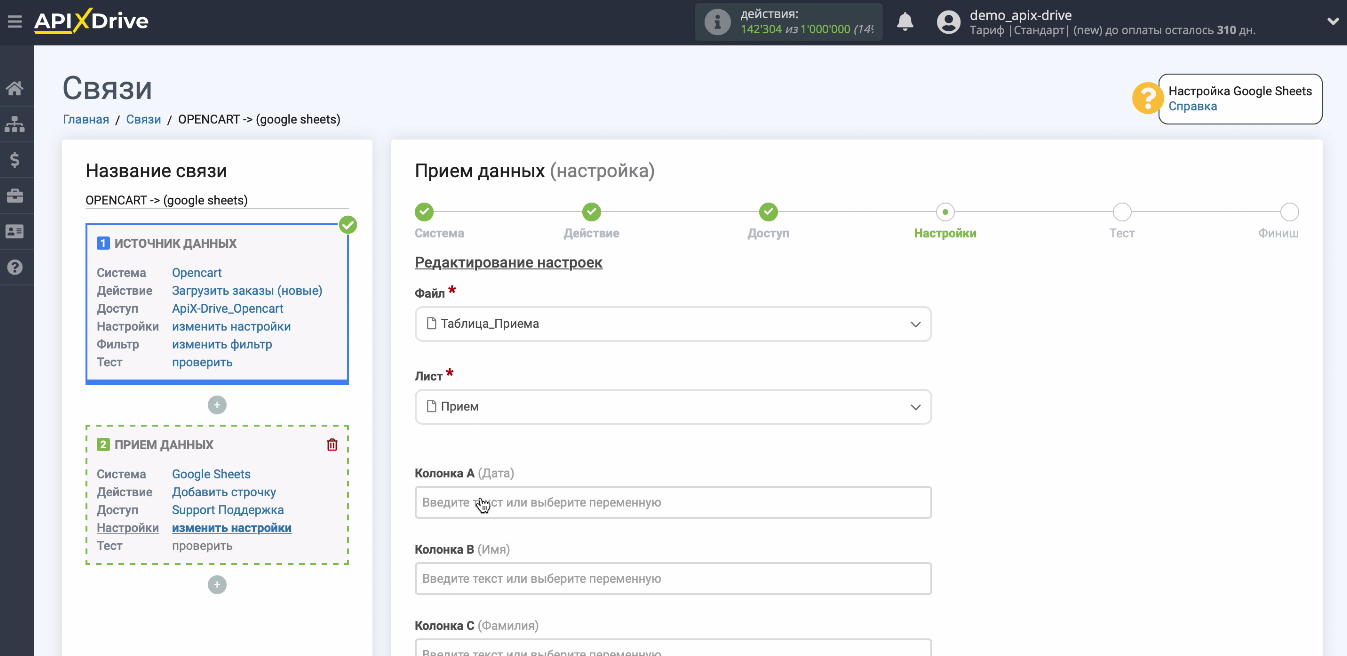This screenshot has height=656, width=1347.
Task: Click Колонка B (Имя) input field
Action: [x=673, y=579]
